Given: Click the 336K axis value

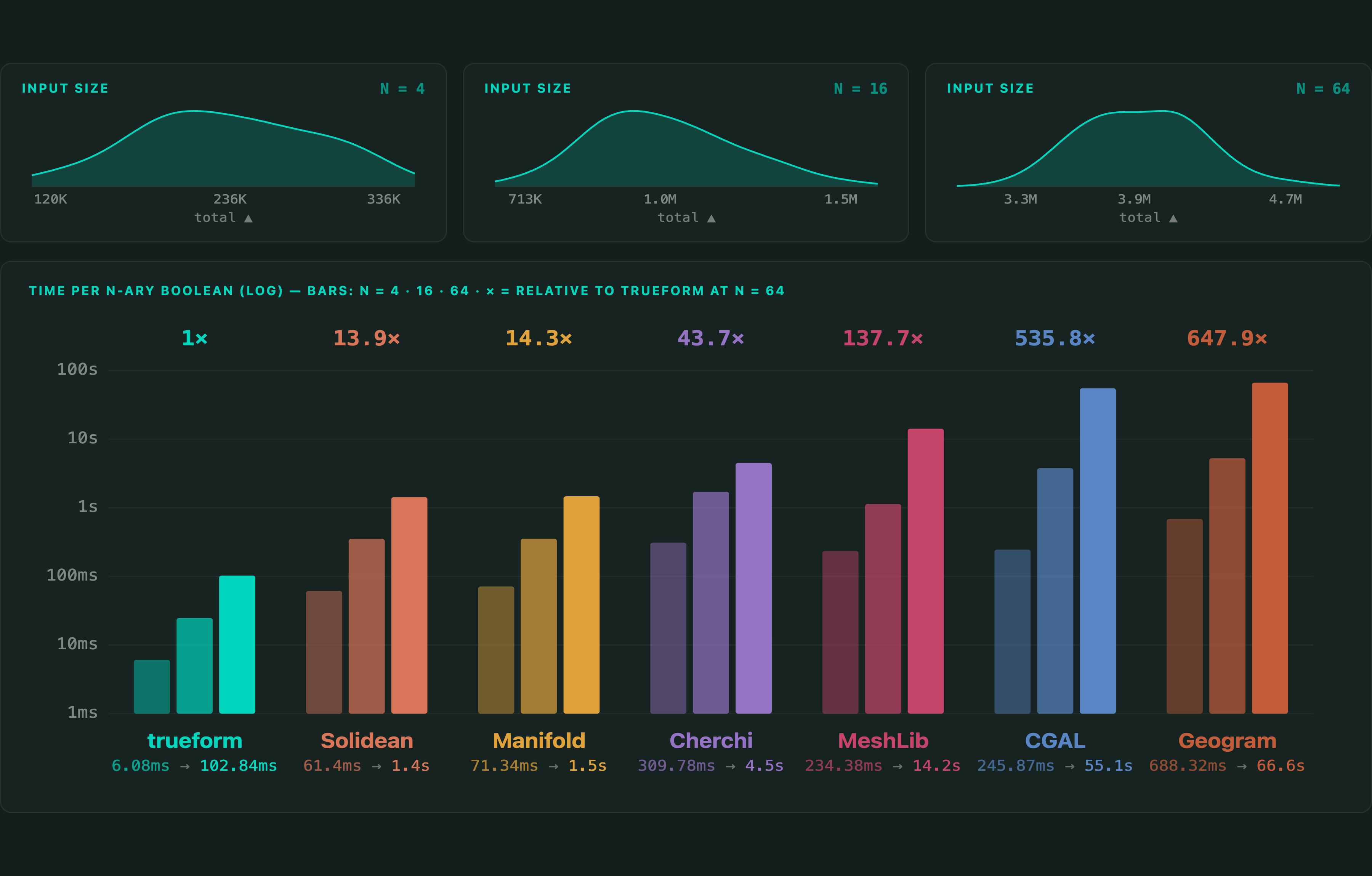Looking at the screenshot, I should [x=383, y=199].
